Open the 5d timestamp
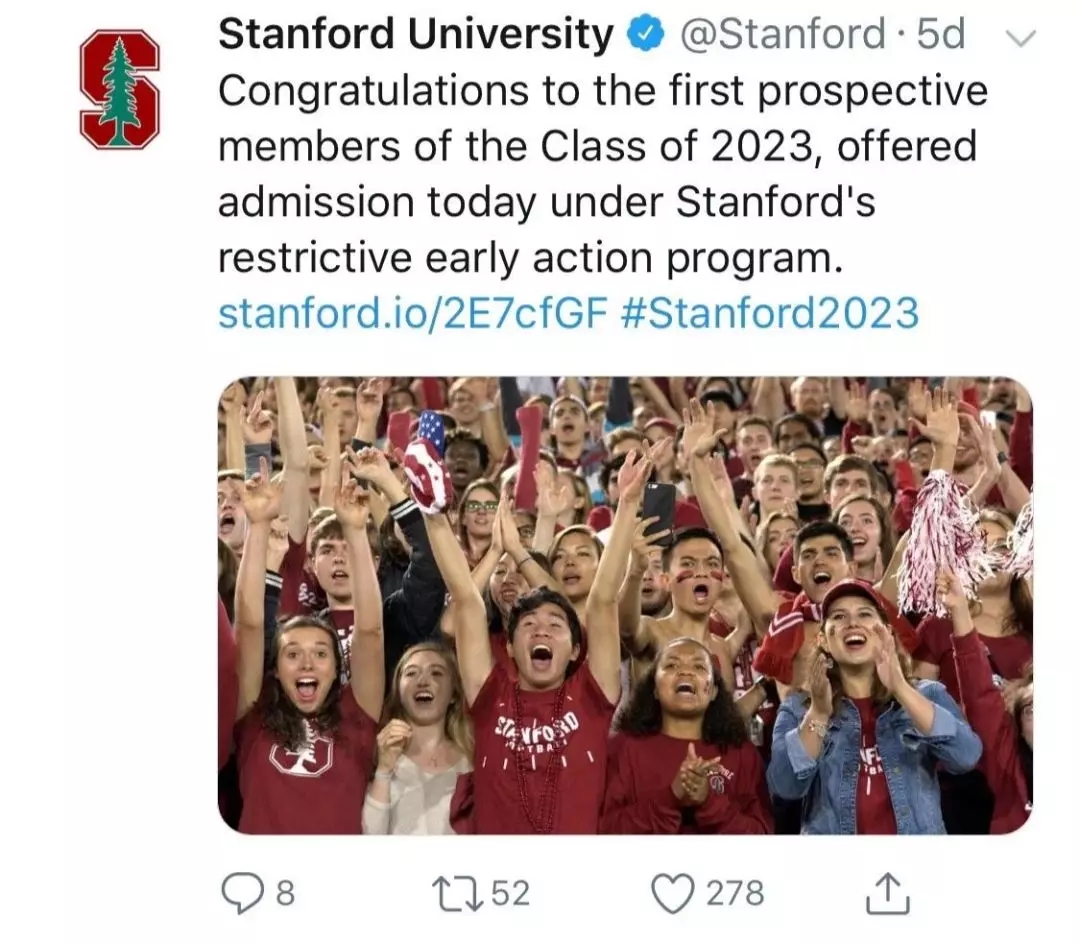The width and height of the screenshot is (1080, 943). [941, 36]
